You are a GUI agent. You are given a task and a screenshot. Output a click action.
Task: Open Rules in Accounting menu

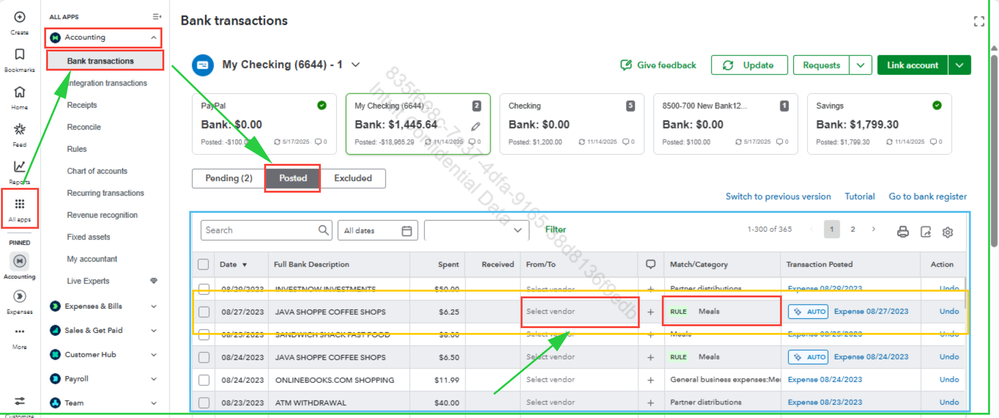tap(76, 149)
